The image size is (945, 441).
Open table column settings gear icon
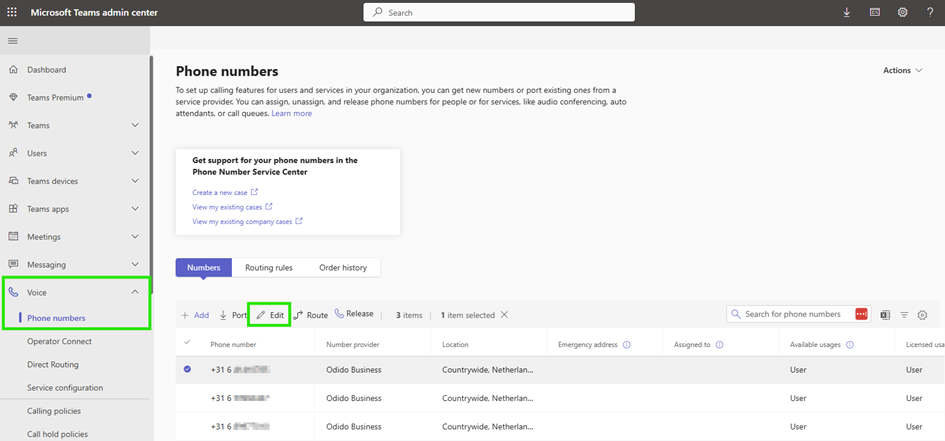click(922, 315)
